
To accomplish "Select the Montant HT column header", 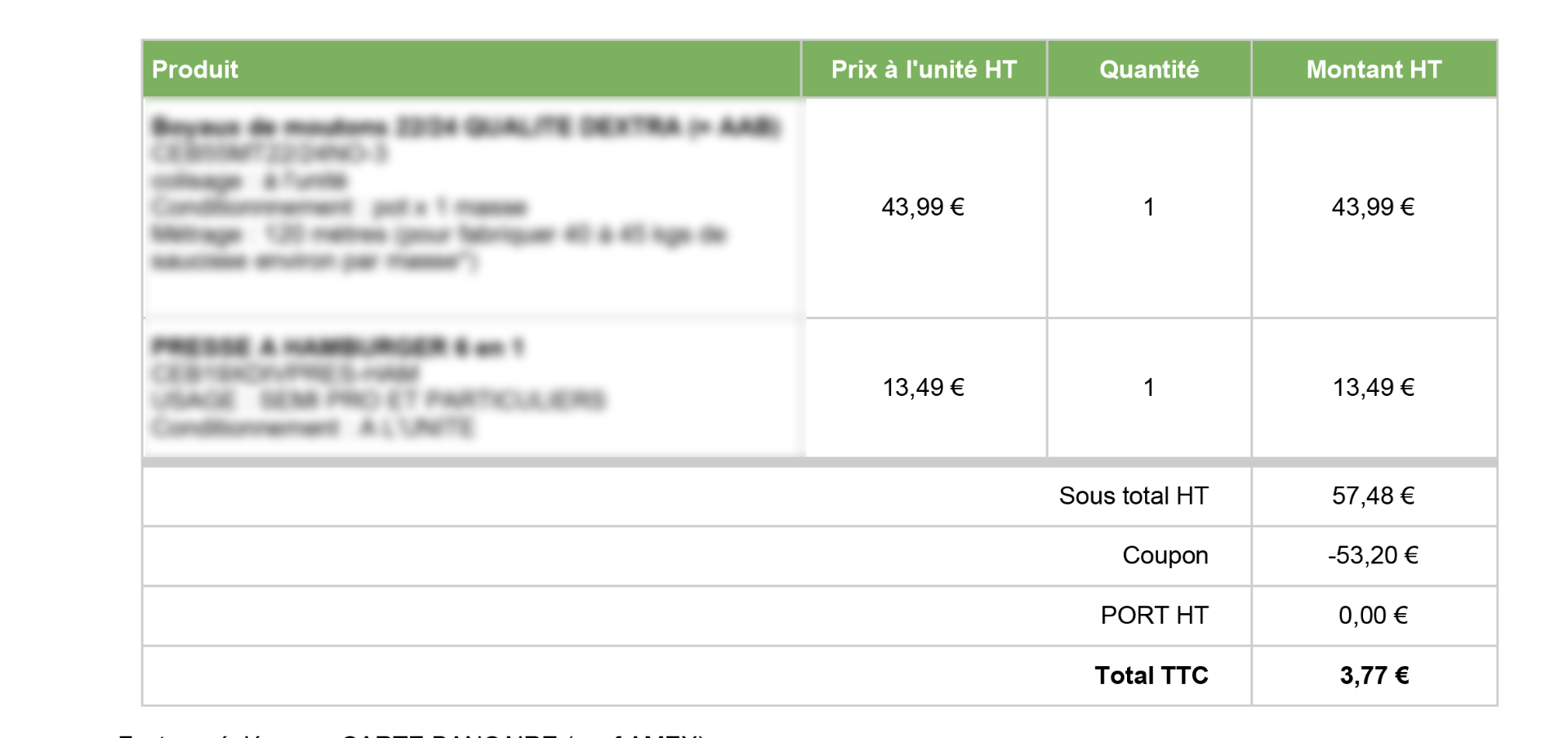I will pos(1374,69).
